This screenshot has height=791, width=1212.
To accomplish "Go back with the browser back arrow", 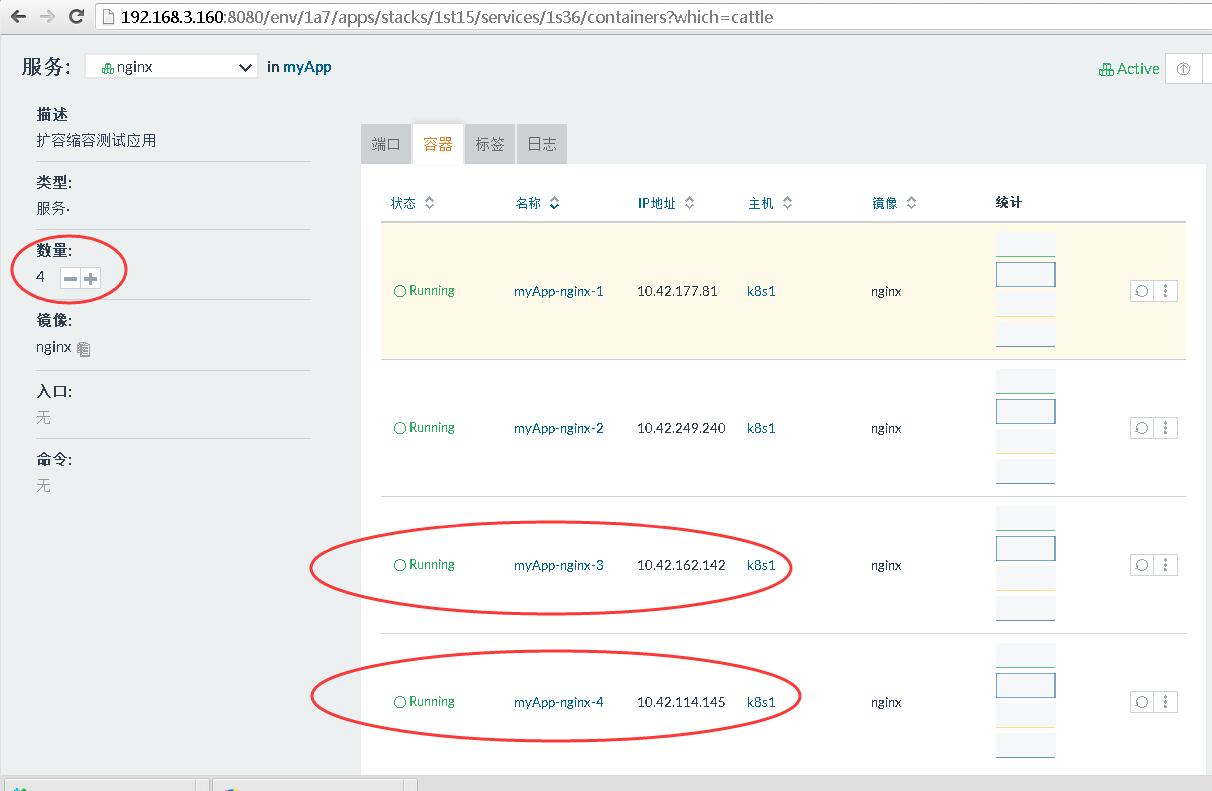I will click(x=18, y=17).
